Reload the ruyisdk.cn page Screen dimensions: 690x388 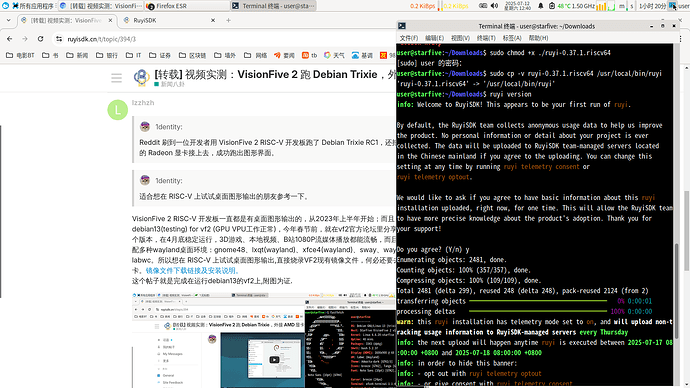40,39
